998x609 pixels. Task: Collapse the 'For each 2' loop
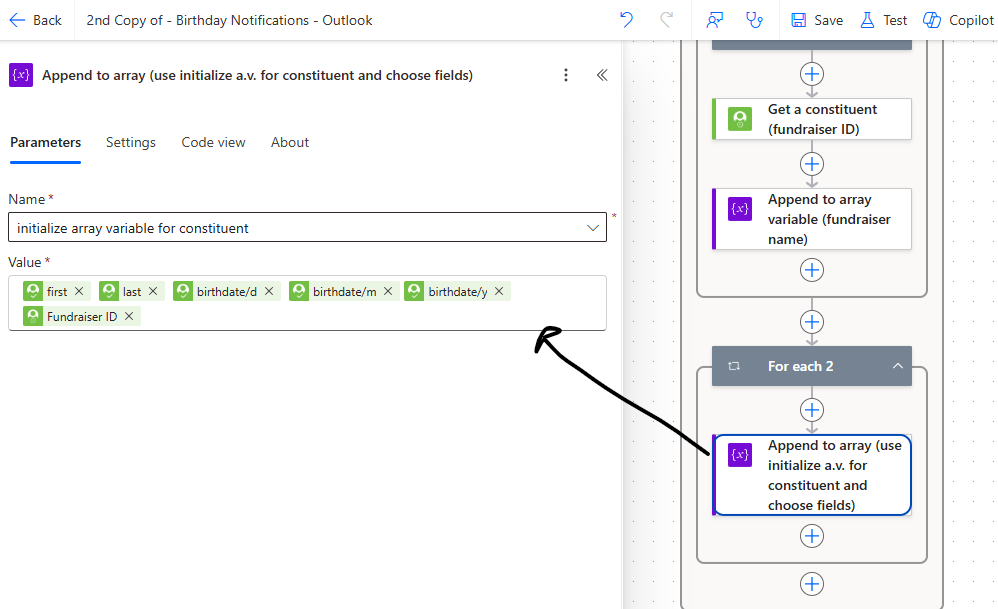tap(897, 366)
